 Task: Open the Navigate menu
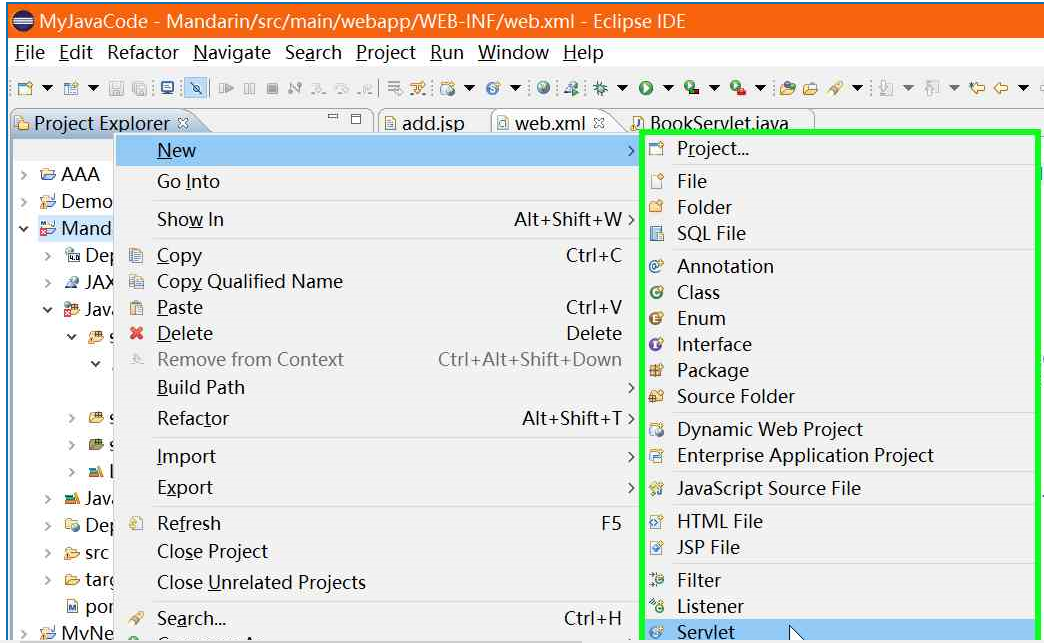tap(232, 53)
